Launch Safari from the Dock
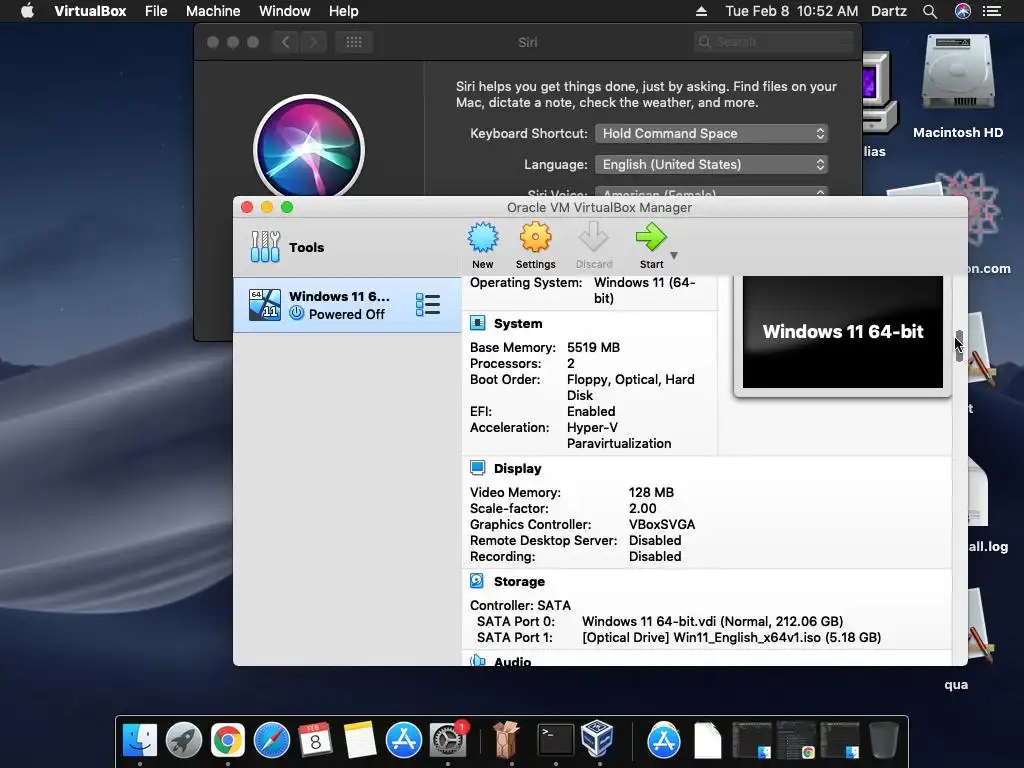 [x=272, y=740]
